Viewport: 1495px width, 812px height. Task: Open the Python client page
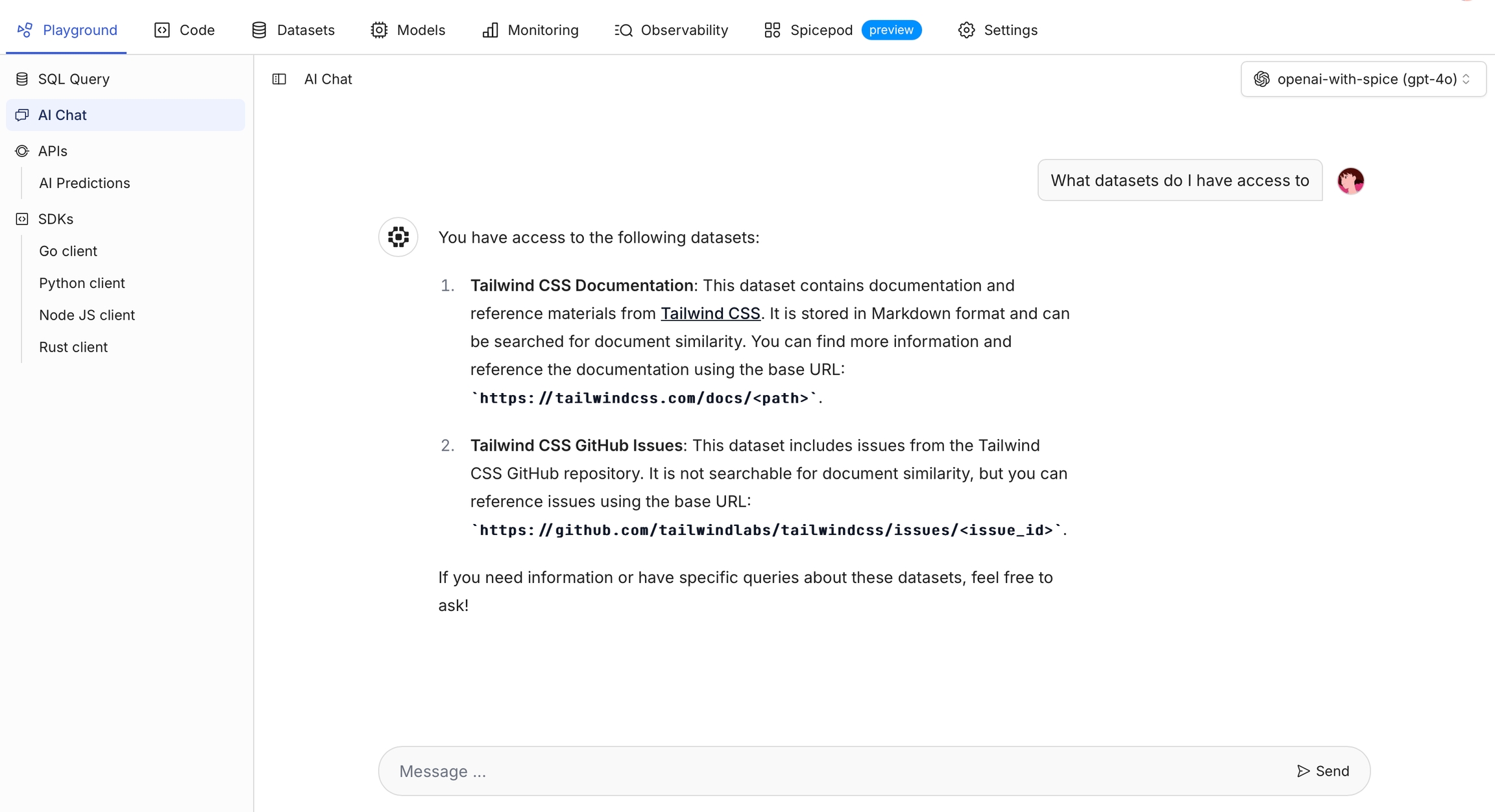[82, 283]
